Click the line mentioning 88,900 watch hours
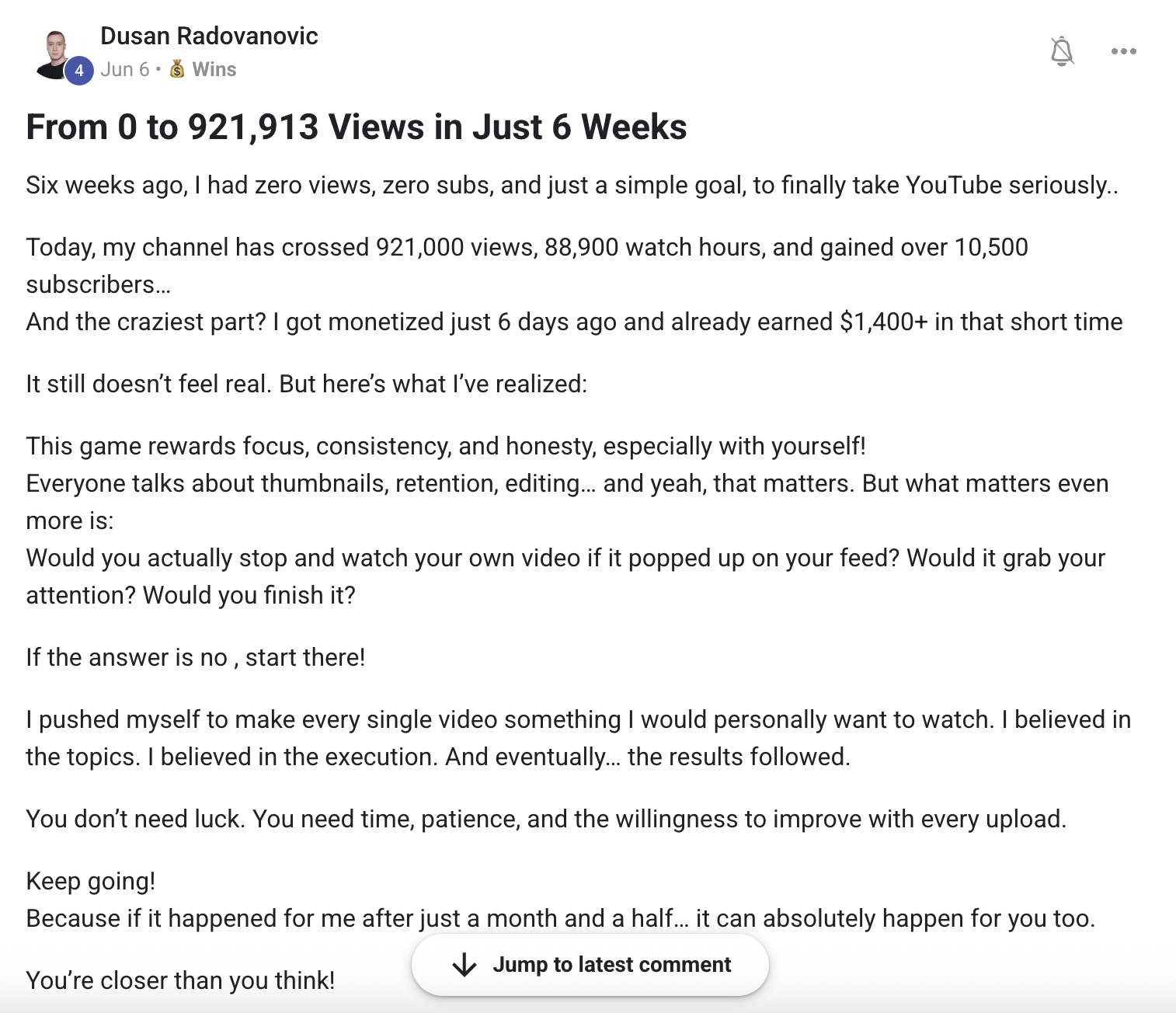This screenshot has width=1176, height=1013. [527, 247]
